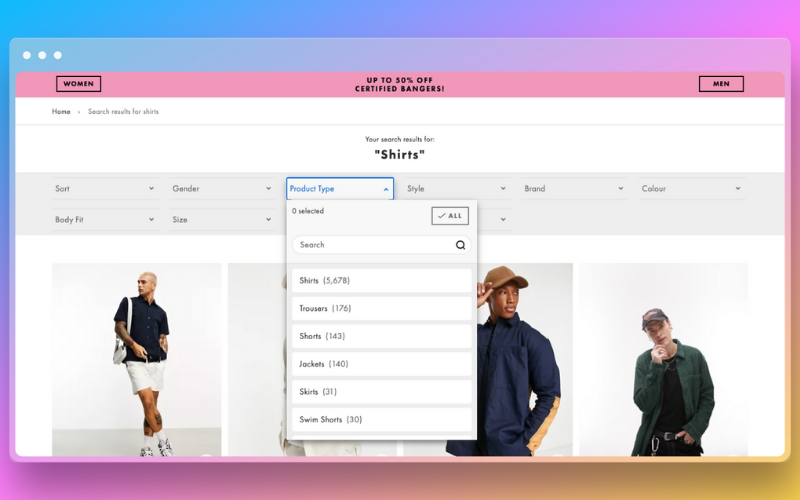Viewport: 800px width, 500px height.
Task: Click the first window control dot
Action: pyautogui.click(x=27, y=55)
